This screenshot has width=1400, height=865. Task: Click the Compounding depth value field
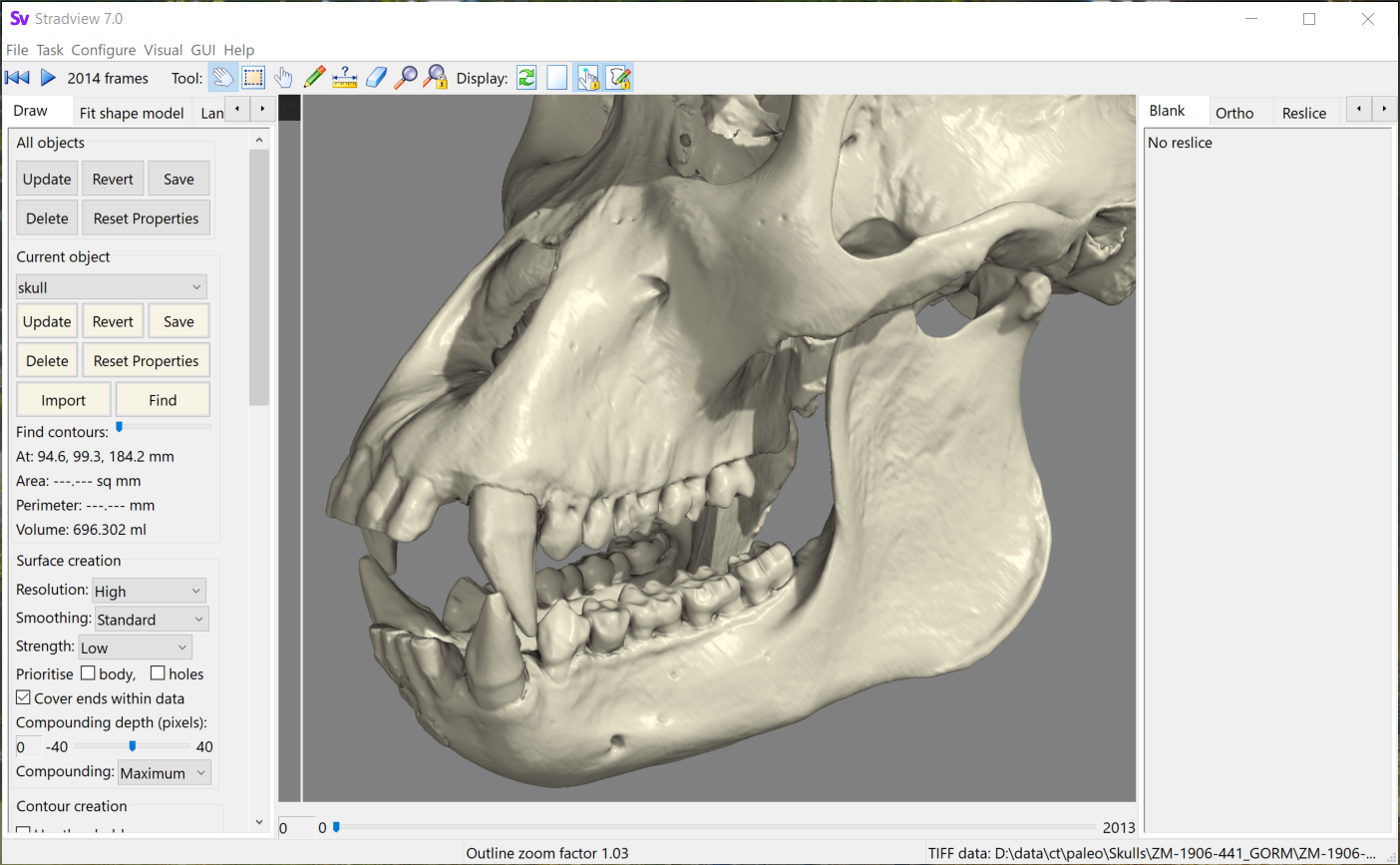click(28, 746)
